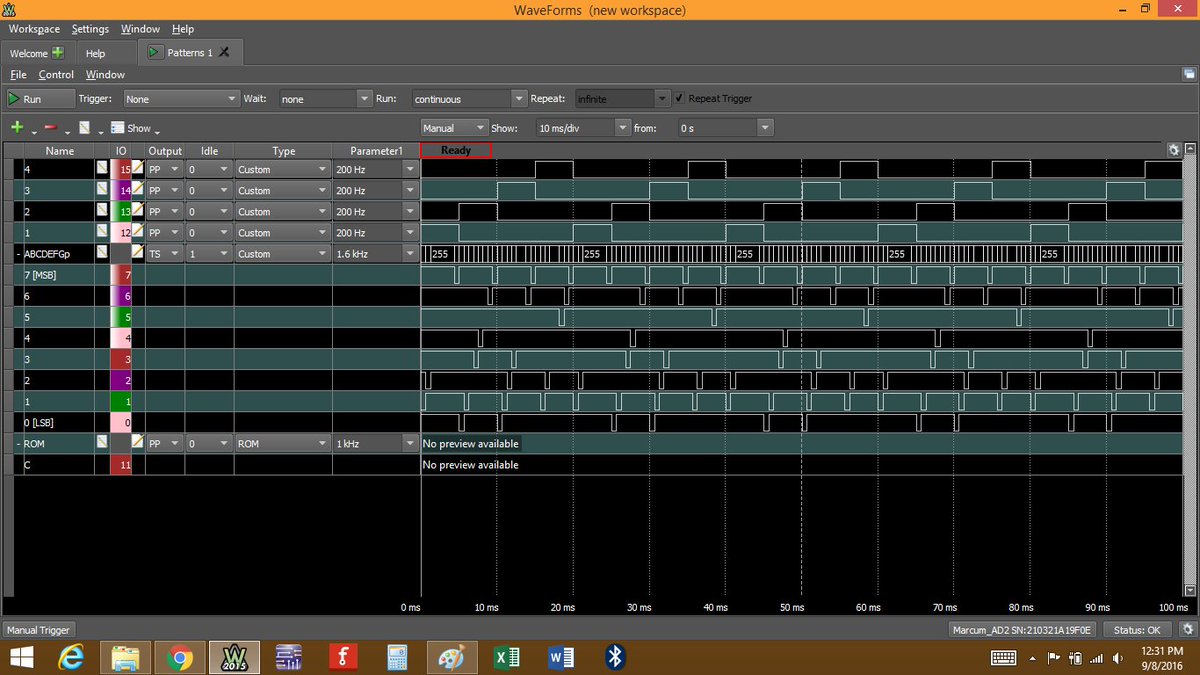Click the Bluetooth icon in the taskbar
1200x675 pixels.
pyautogui.click(x=616, y=657)
